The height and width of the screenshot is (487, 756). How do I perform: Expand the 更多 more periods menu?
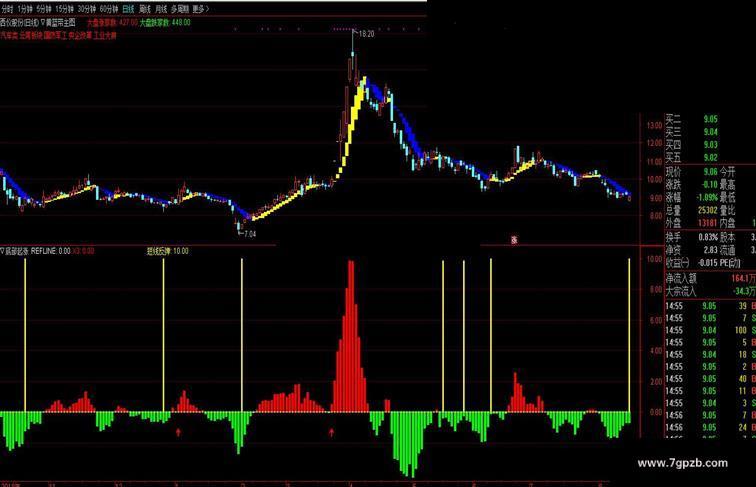[x=201, y=9]
